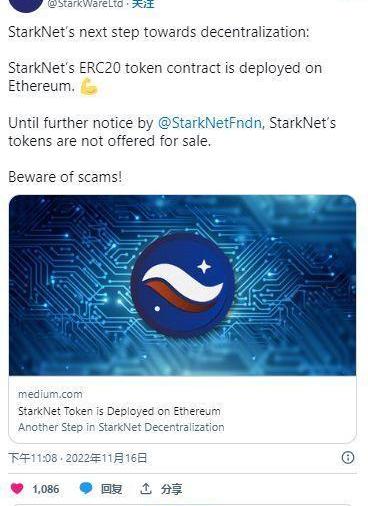Click the 回复 reply label
Screen dimensions: 368x506
pos(111,489)
